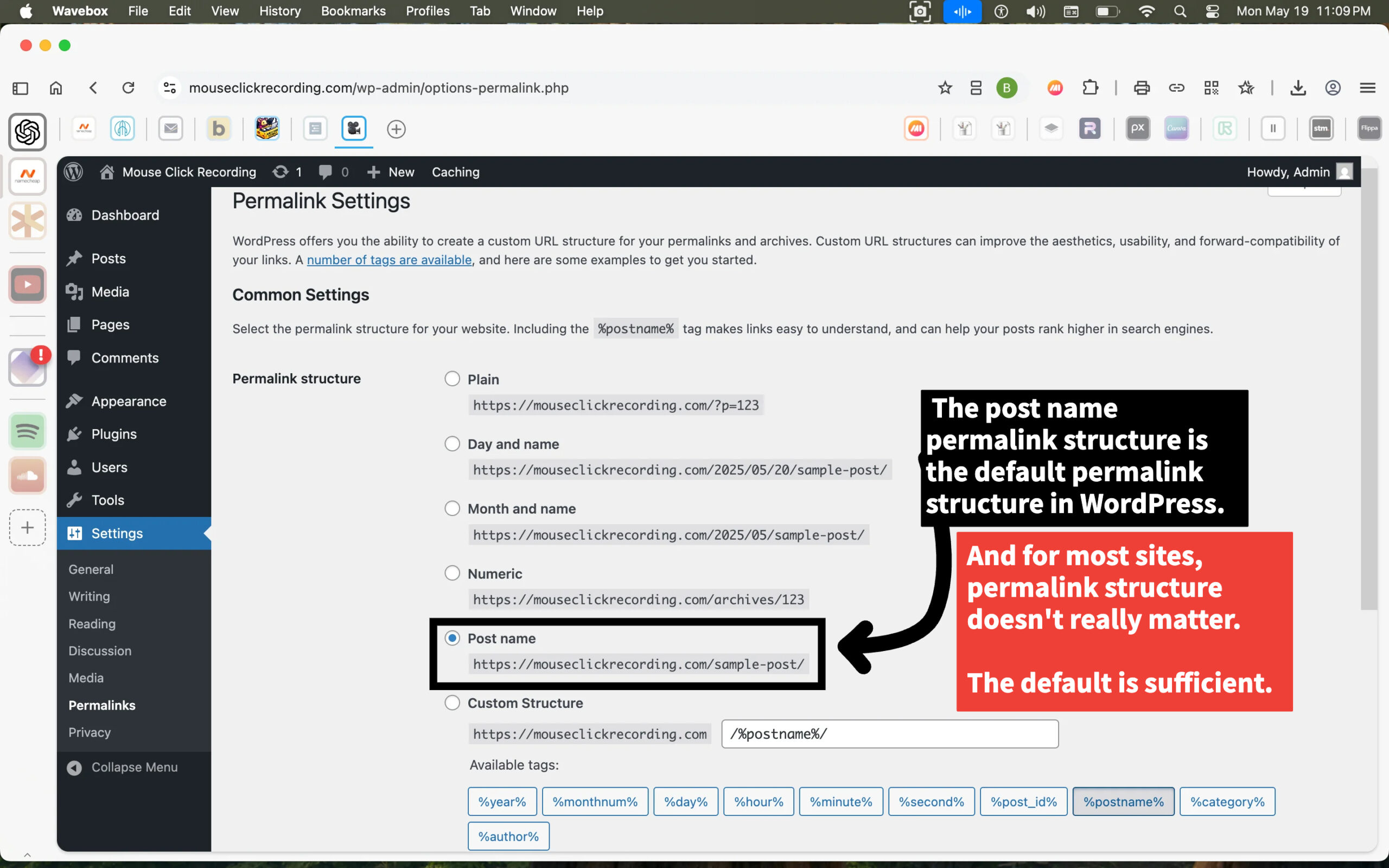The image size is (1389, 868).
Task: Select the Month and name permalink option
Action: tap(453, 509)
